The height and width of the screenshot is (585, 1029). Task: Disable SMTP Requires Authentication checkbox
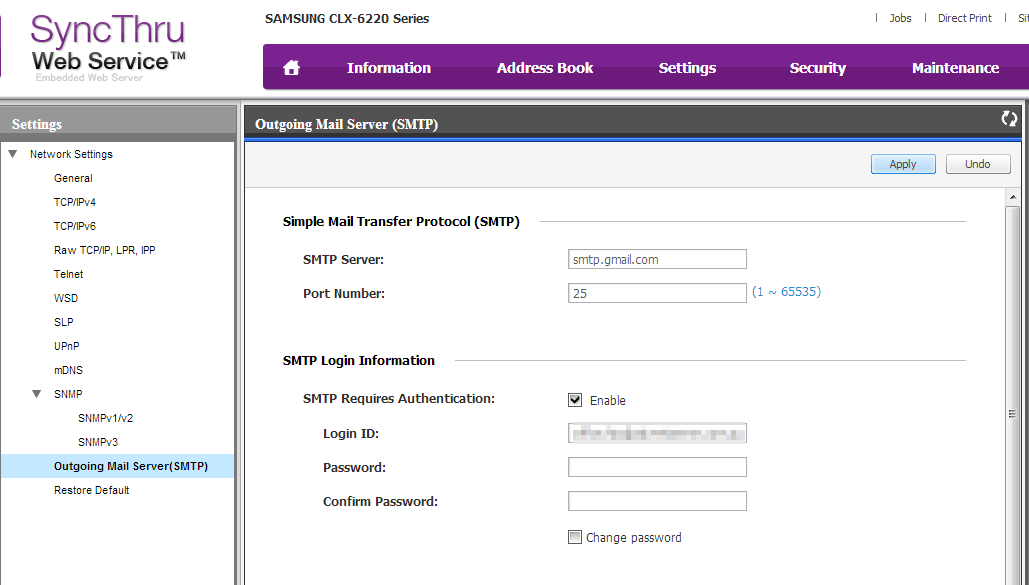(x=575, y=400)
